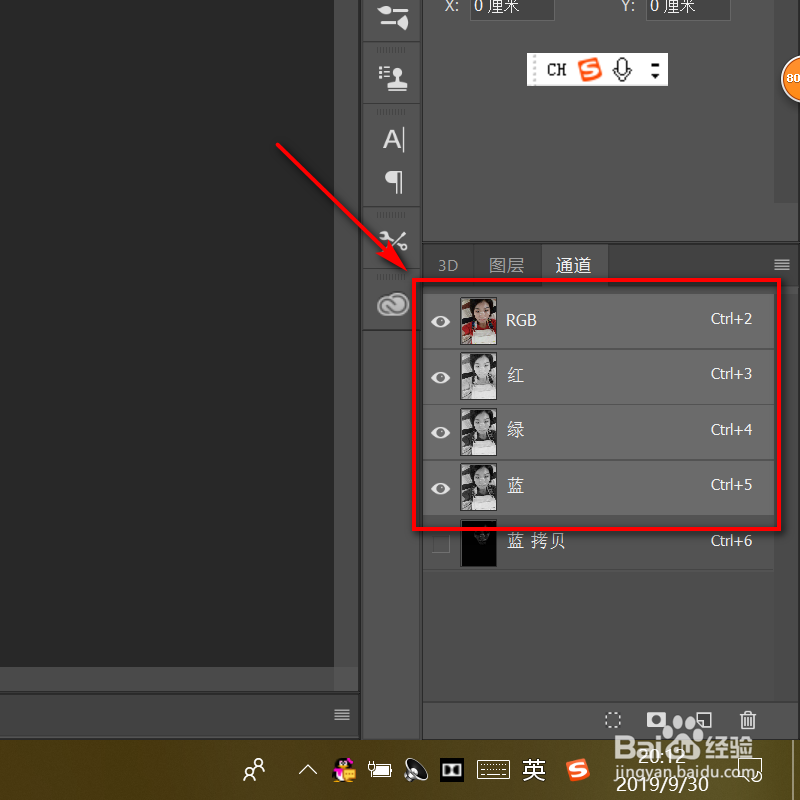
Task: Toggle 英 input mode indicator
Action: coord(534,769)
